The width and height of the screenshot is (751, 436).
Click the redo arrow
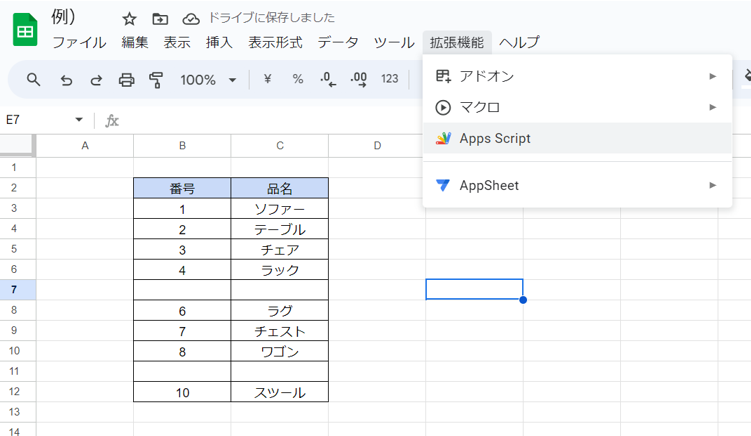pyautogui.click(x=96, y=80)
